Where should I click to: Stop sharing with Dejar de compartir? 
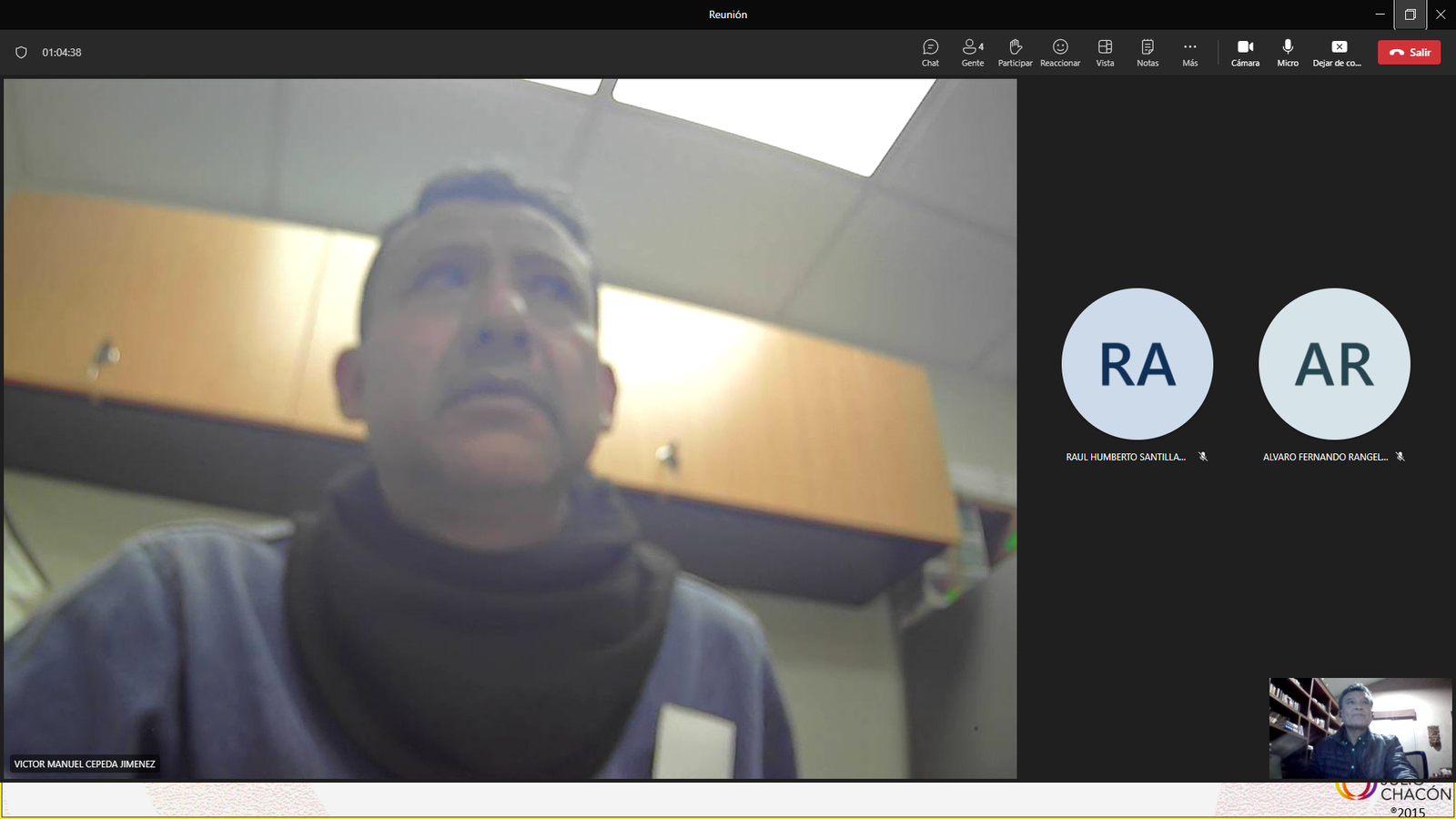[1338, 52]
